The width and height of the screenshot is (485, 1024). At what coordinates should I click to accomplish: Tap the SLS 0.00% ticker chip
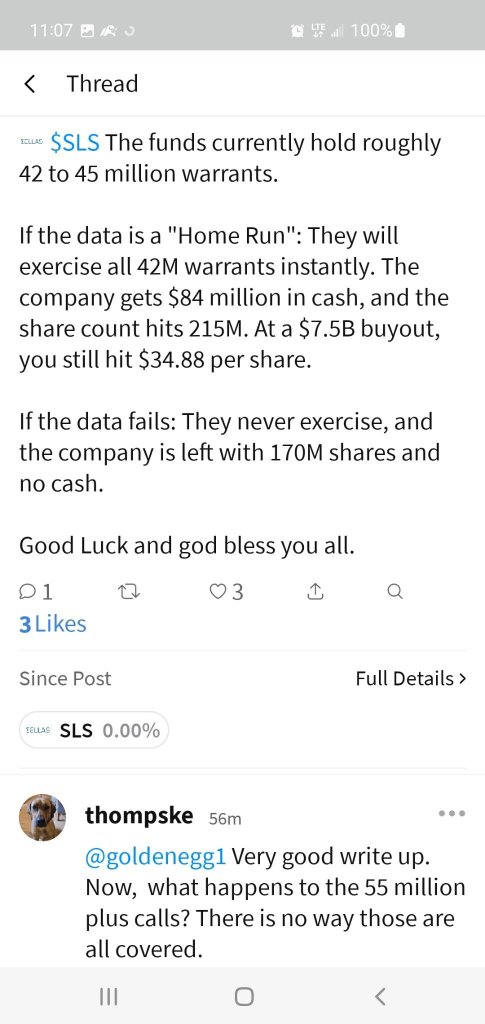click(x=94, y=730)
